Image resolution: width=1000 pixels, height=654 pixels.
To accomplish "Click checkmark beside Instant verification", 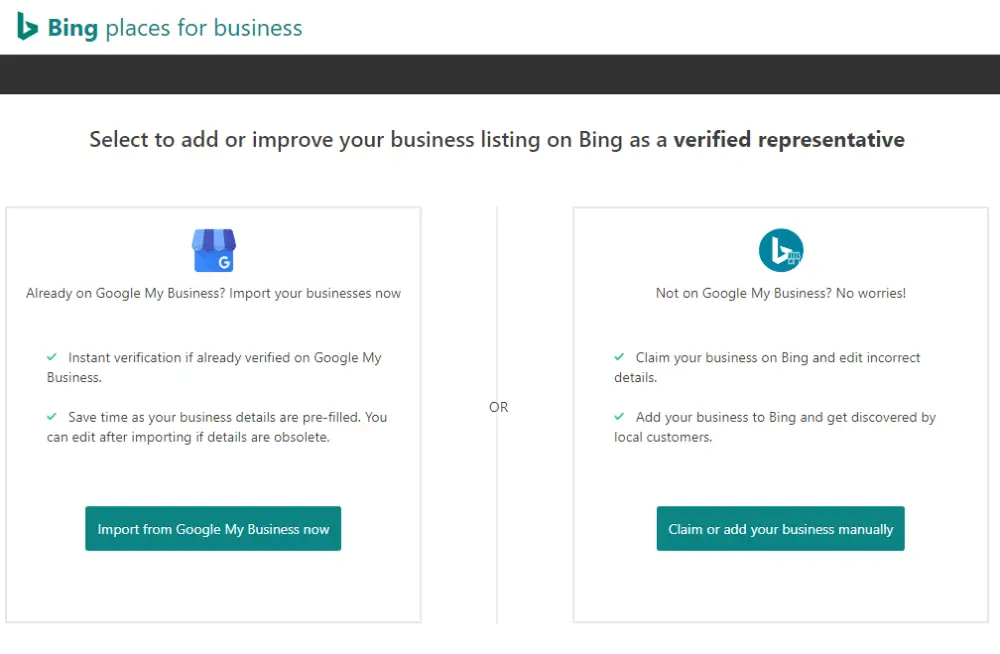I will pos(52,357).
